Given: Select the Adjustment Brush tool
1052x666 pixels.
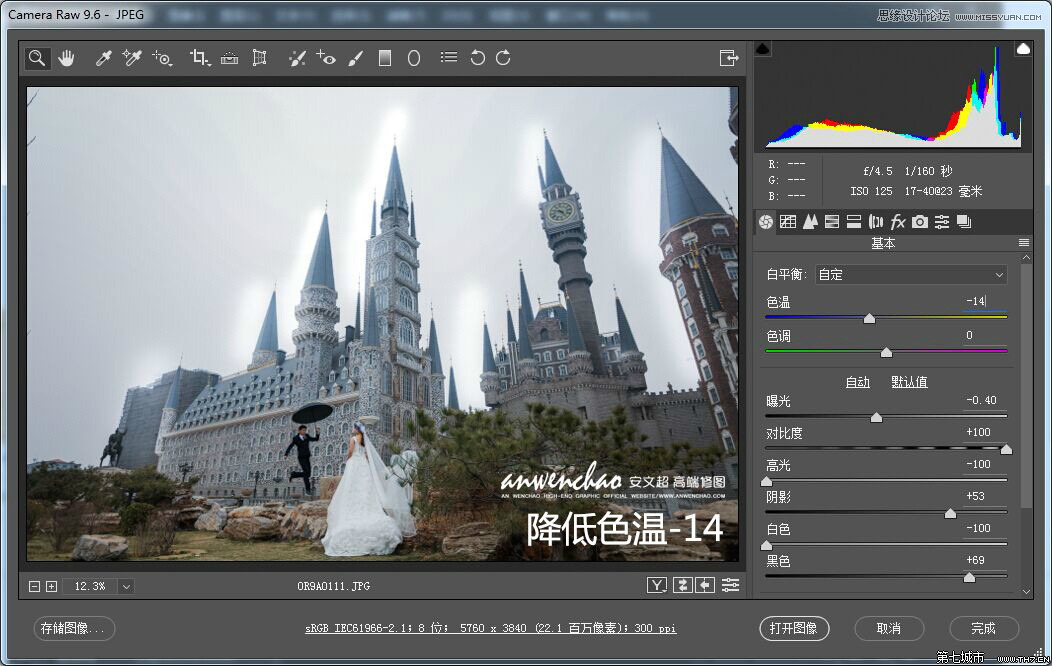Looking at the screenshot, I should point(356,58).
